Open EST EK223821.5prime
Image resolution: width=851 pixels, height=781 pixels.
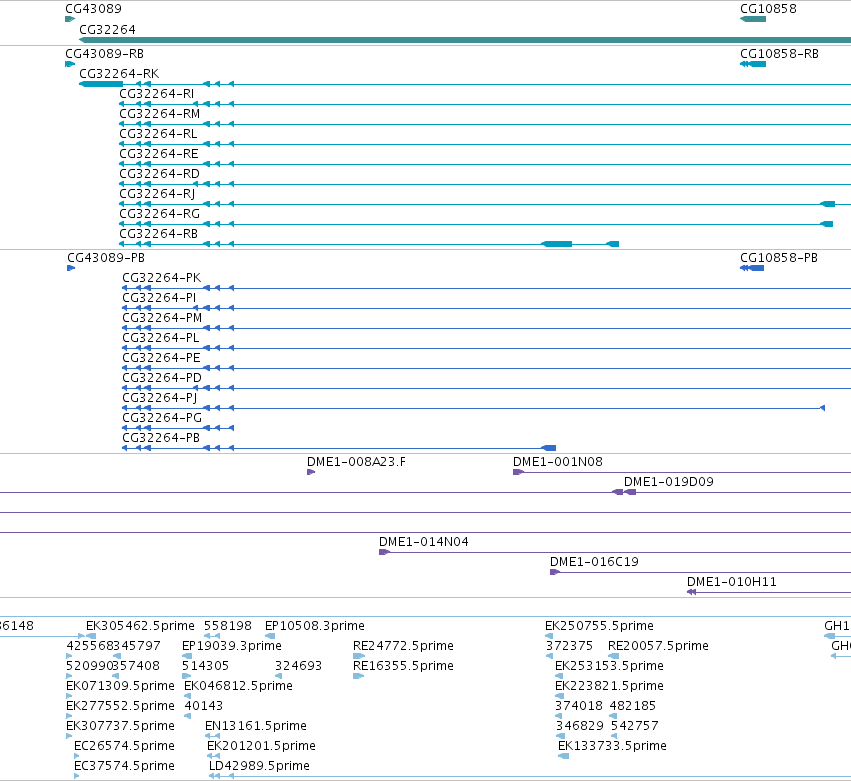[x=609, y=686]
